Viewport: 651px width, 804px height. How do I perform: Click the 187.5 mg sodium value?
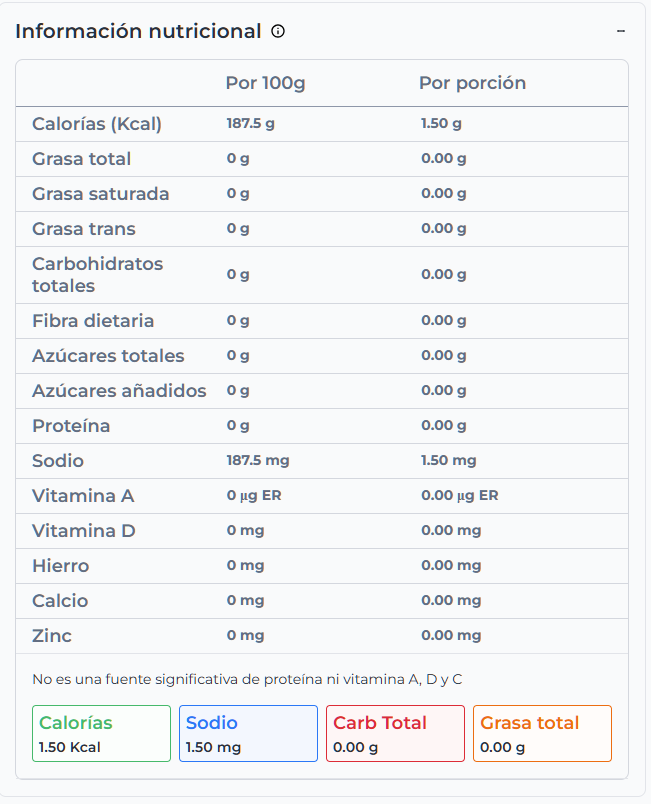(x=258, y=461)
